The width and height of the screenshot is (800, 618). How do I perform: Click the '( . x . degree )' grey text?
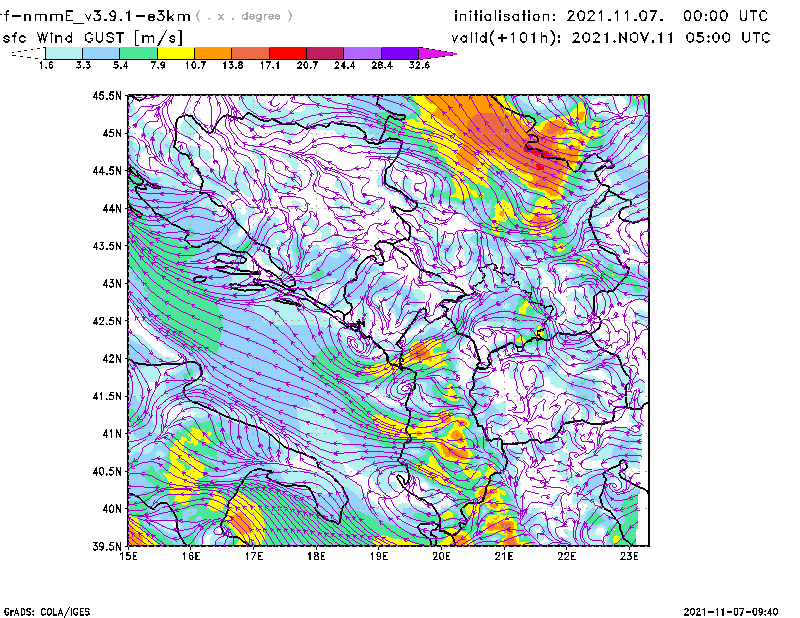coord(244,16)
